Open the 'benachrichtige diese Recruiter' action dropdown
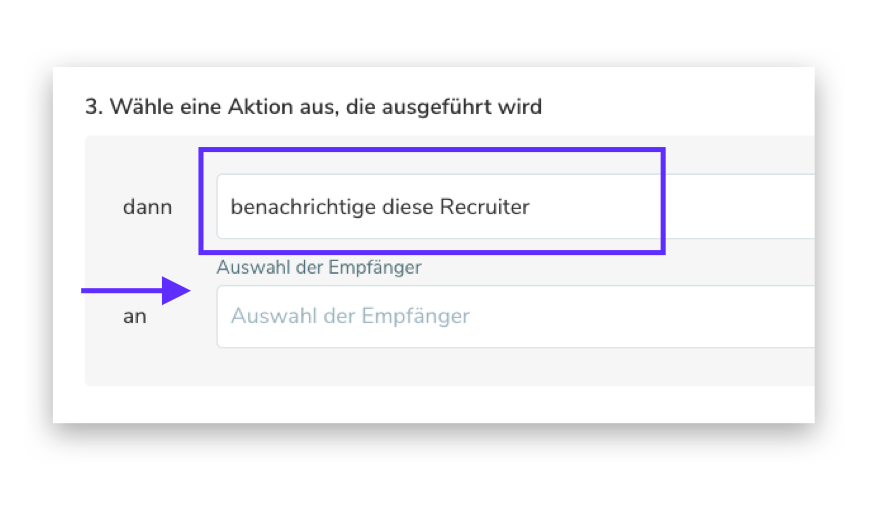This screenshot has height=509, width=882. [515, 207]
